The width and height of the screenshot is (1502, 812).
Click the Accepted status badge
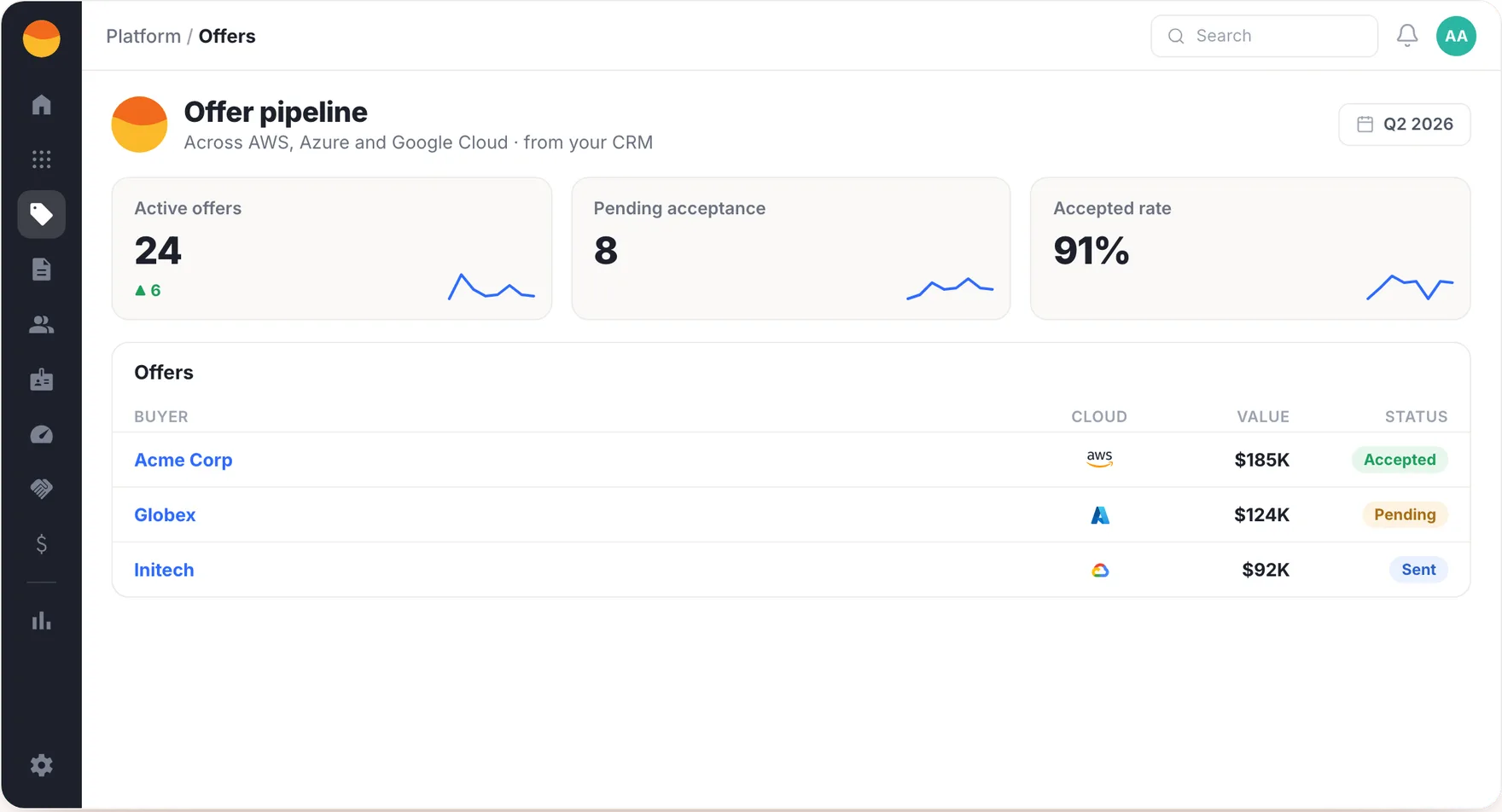[1400, 460]
